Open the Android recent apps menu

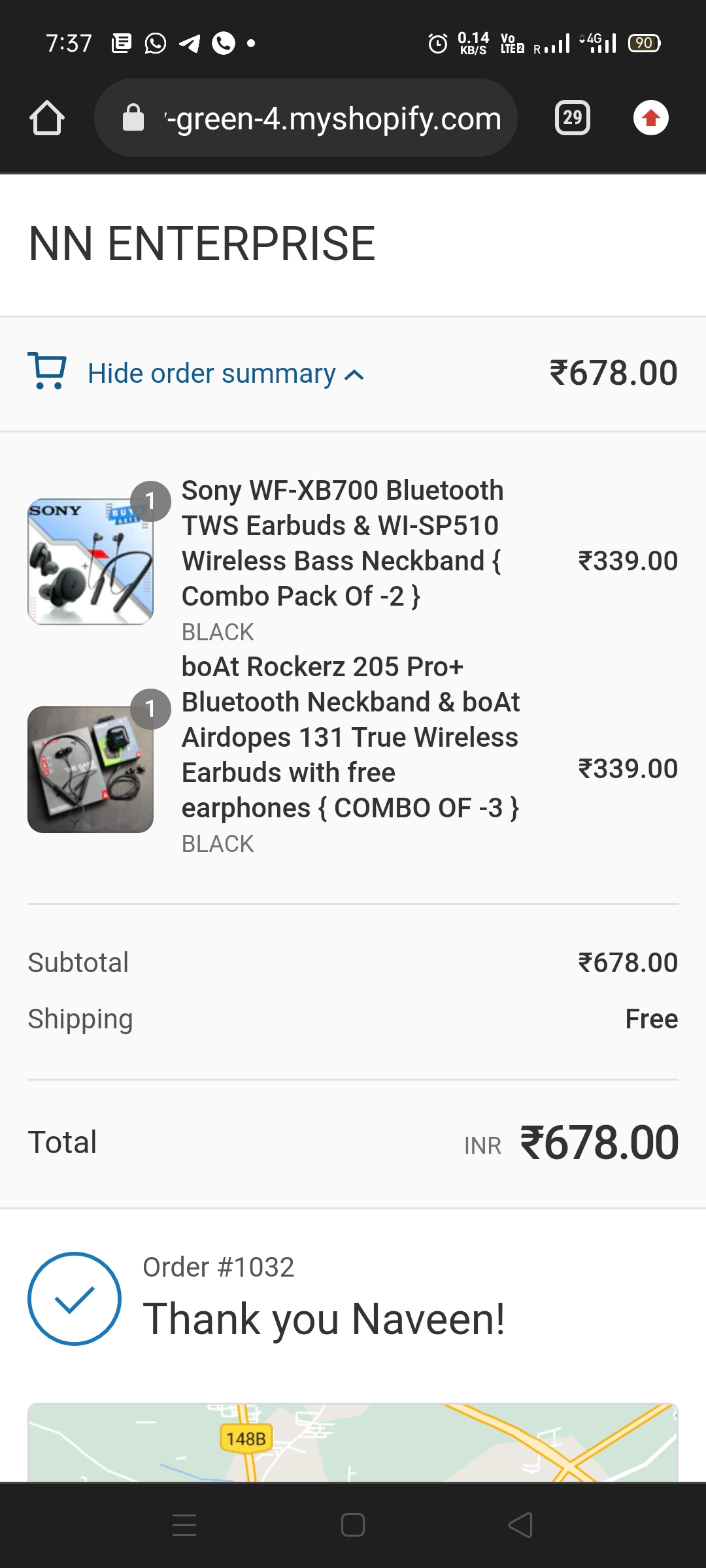point(184,1525)
